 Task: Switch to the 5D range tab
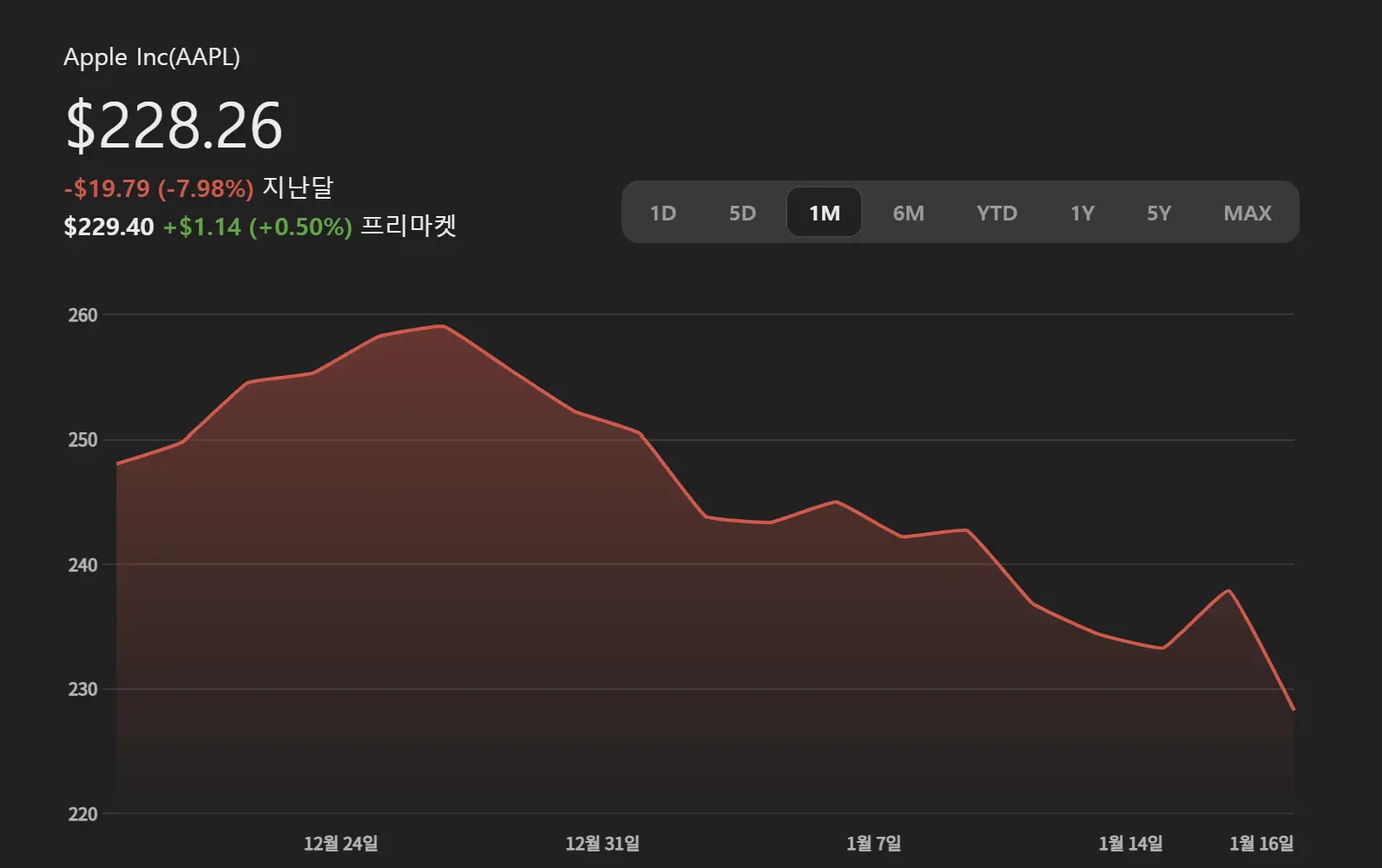pos(742,213)
